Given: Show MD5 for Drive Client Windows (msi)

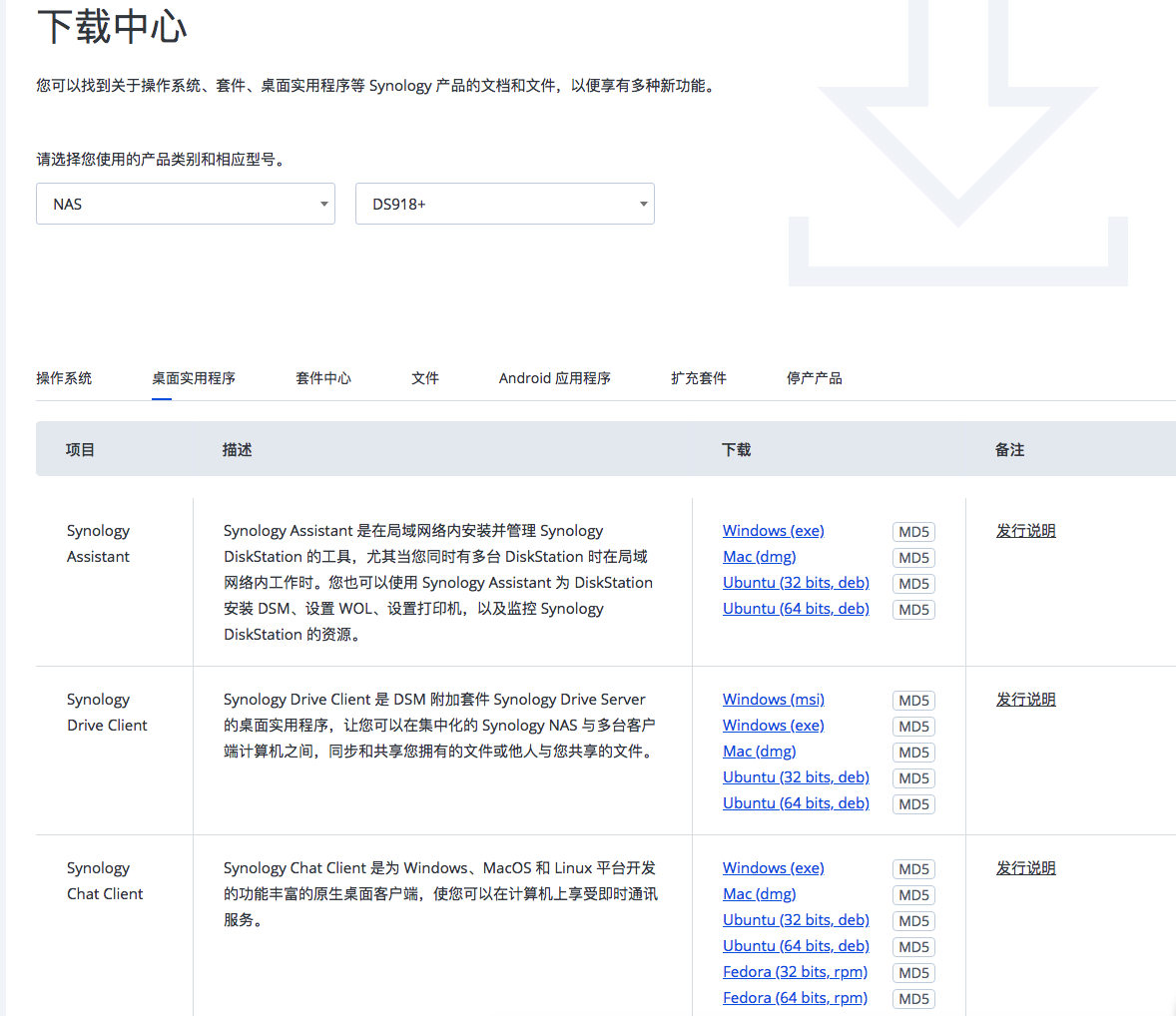Looking at the screenshot, I should 913,701.
